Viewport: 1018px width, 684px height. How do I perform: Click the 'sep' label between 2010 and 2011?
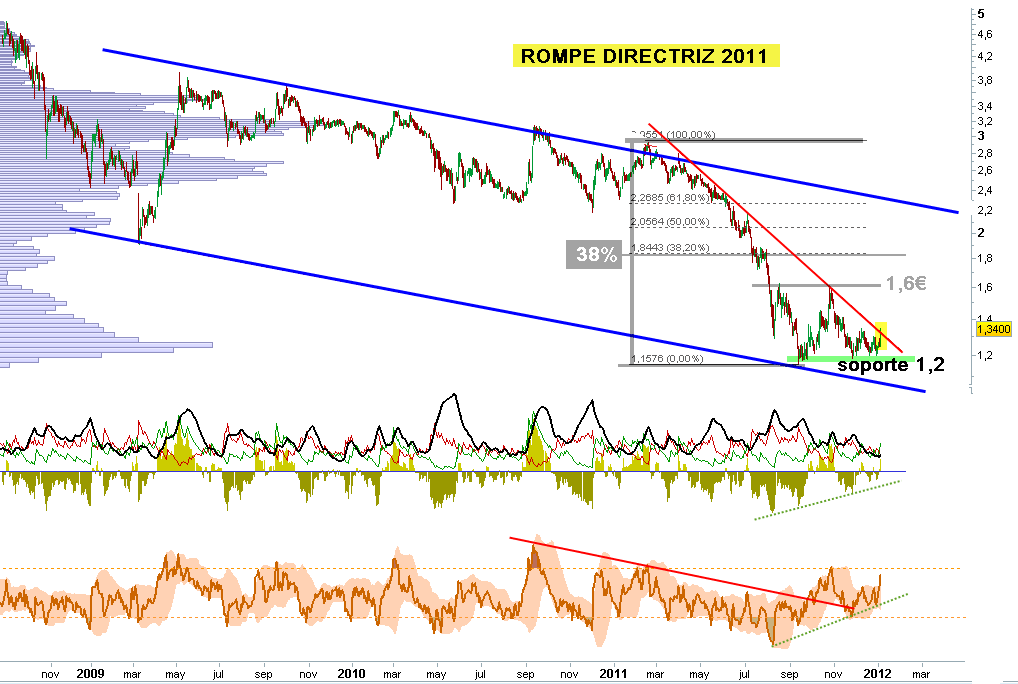pyautogui.click(x=525, y=675)
